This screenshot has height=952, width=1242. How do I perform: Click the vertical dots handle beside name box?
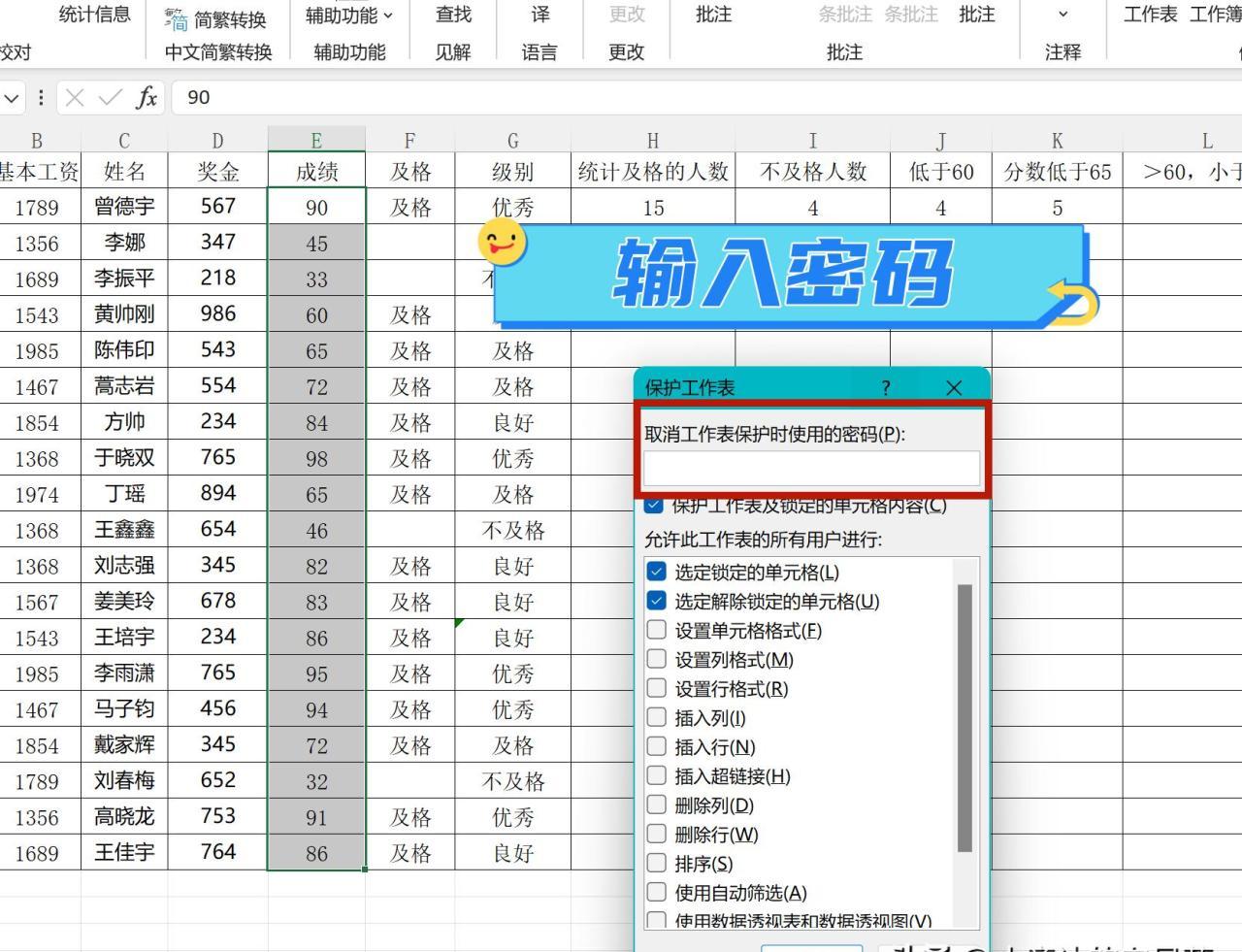[x=41, y=97]
